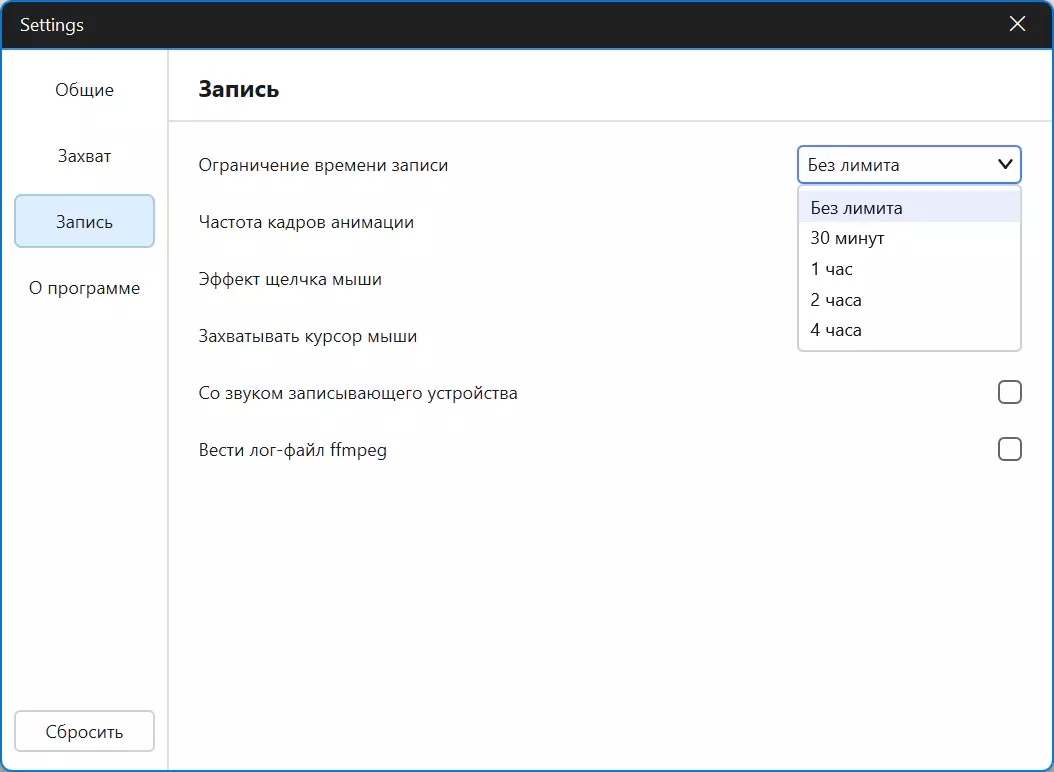Open the Общие settings tab

84,89
